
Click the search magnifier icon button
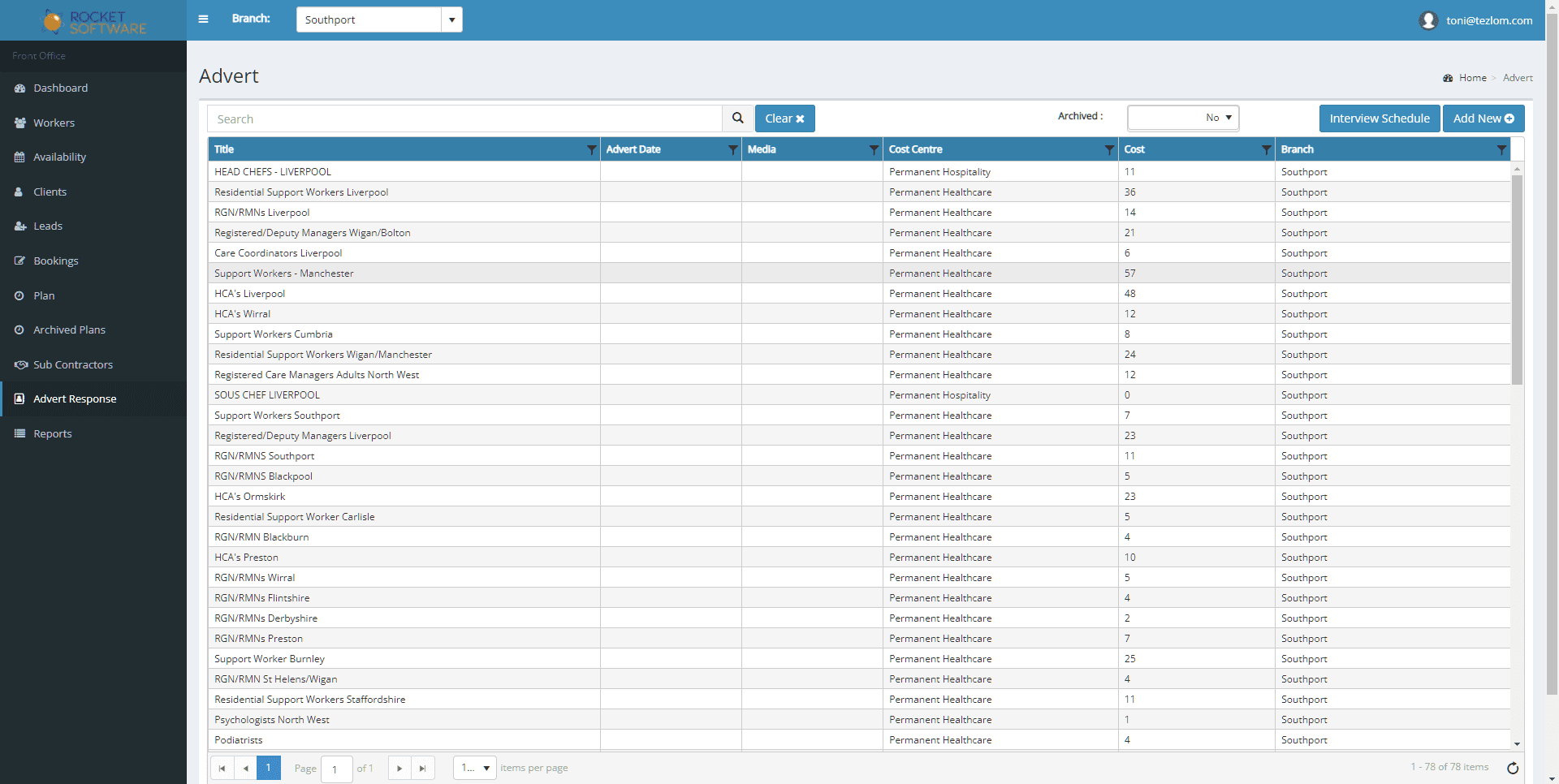click(737, 118)
